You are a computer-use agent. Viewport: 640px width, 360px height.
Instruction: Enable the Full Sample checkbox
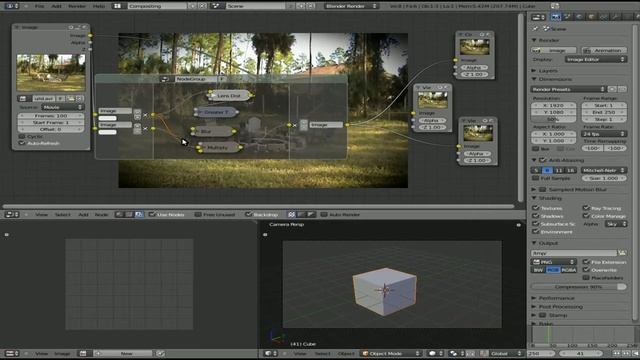(x=536, y=178)
